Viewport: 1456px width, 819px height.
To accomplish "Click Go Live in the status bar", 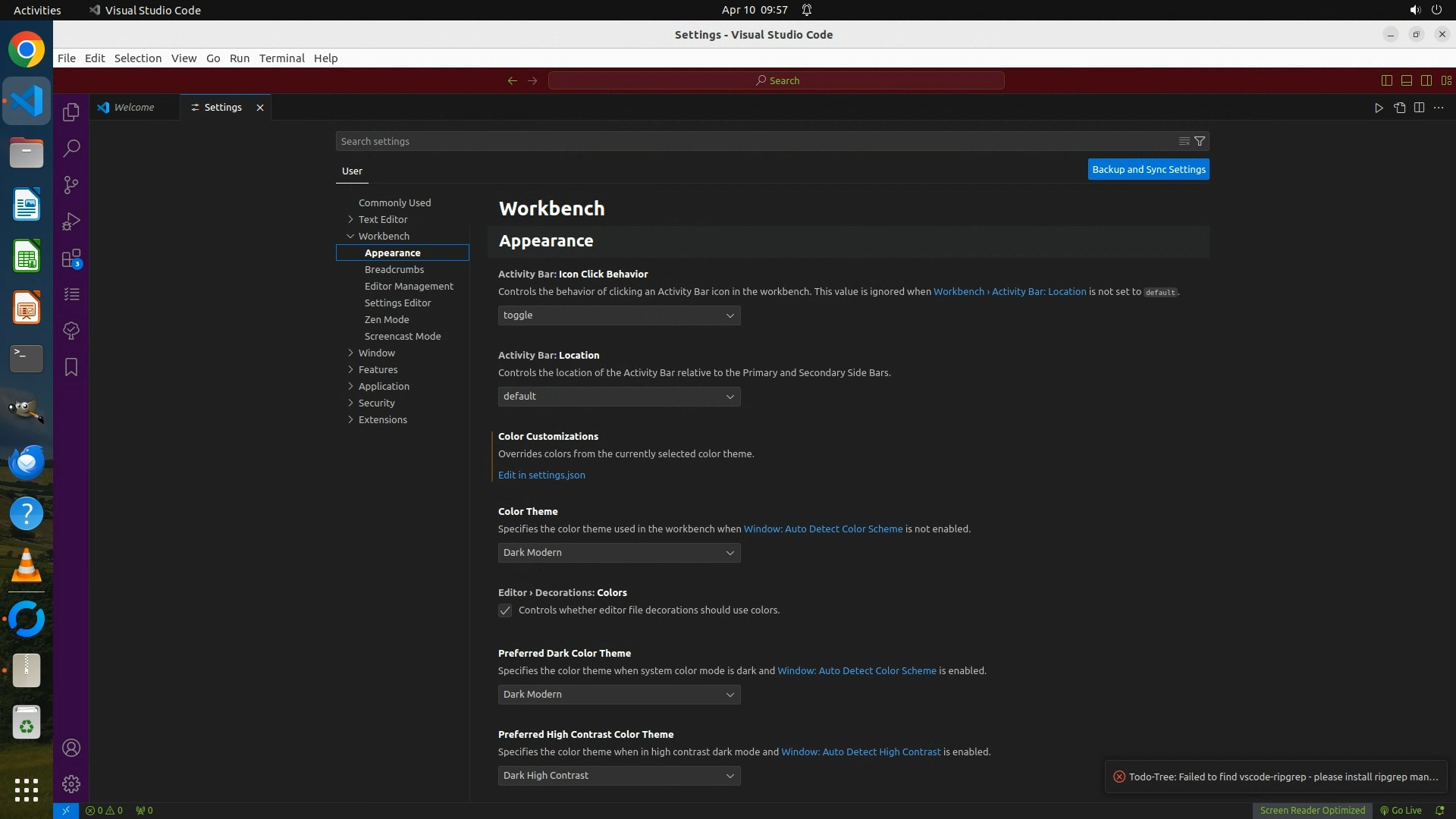I will point(1401,810).
